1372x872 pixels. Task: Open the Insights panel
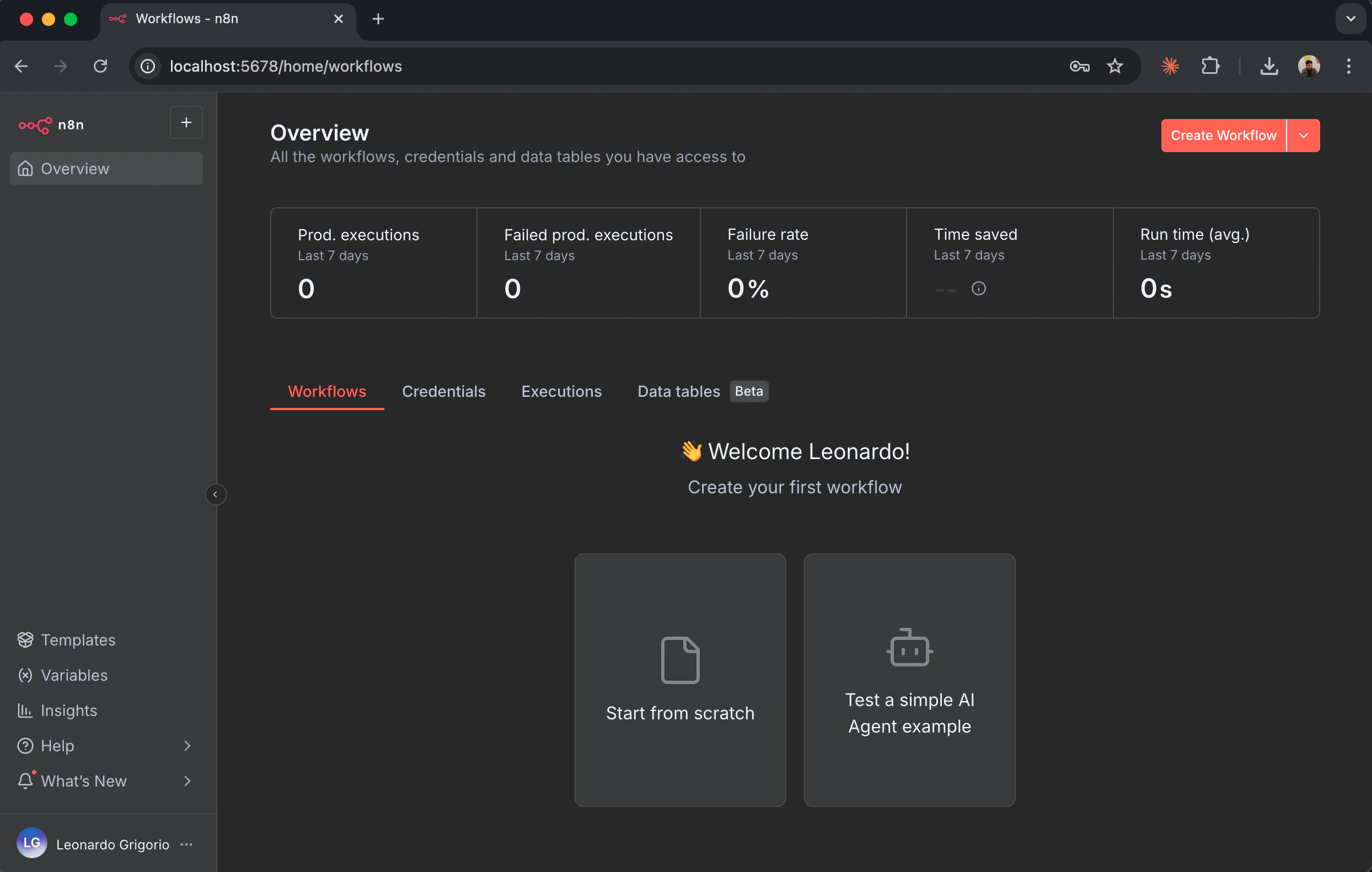[x=69, y=710]
